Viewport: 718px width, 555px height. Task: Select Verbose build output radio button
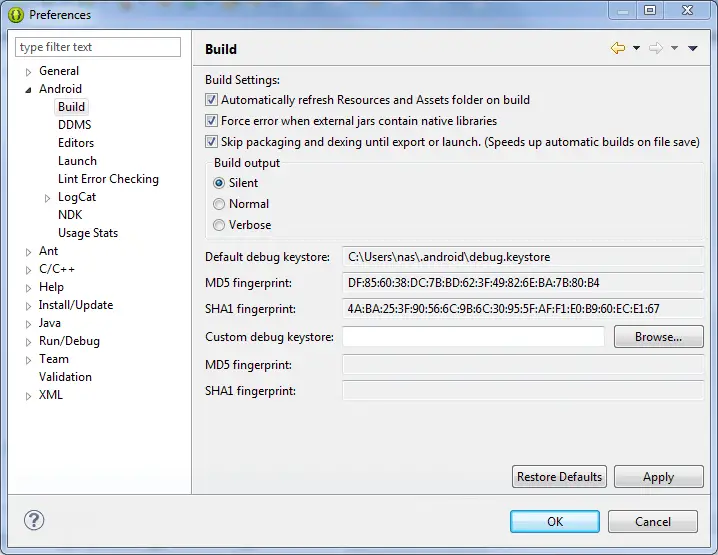click(219, 225)
